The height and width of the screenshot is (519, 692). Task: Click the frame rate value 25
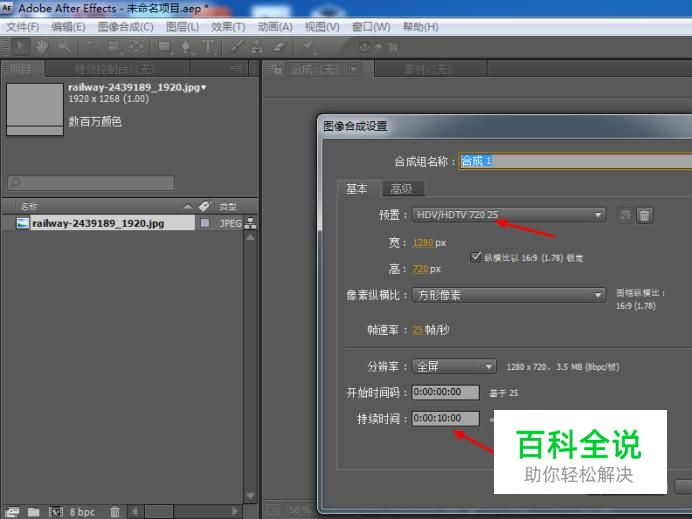click(417, 330)
